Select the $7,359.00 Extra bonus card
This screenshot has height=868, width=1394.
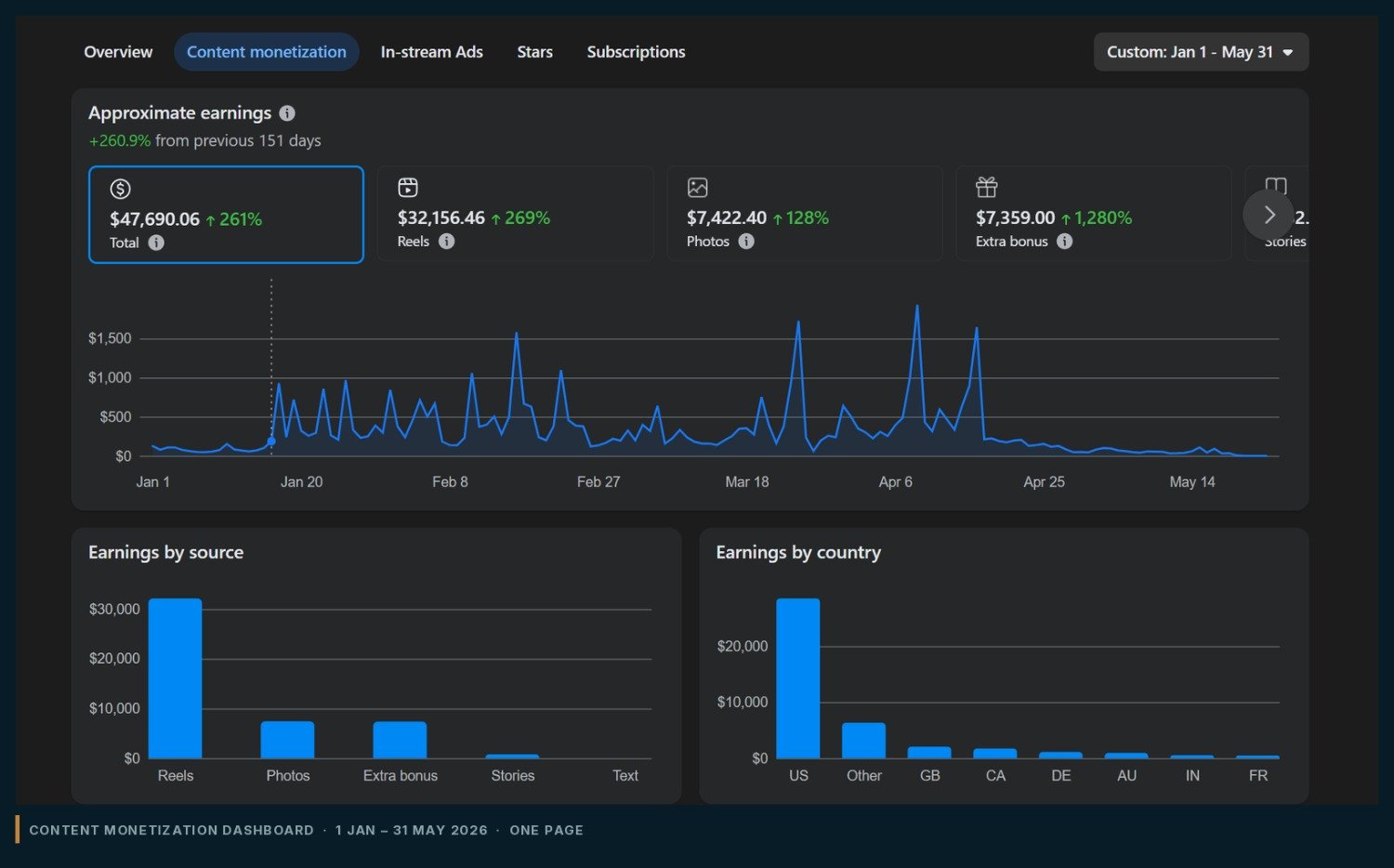[x=1094, y=214]
